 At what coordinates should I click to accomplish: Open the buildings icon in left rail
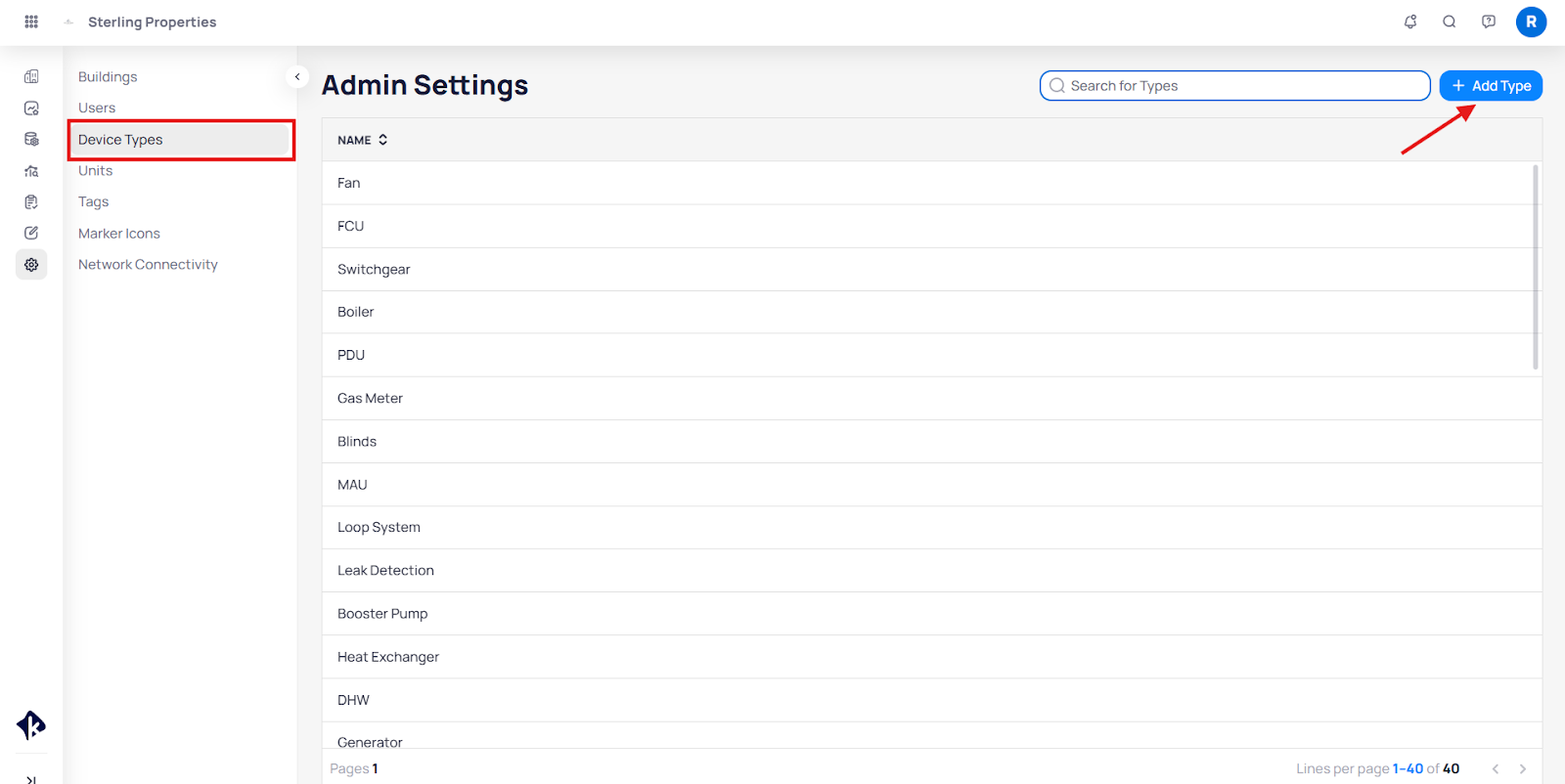[31, 76]
